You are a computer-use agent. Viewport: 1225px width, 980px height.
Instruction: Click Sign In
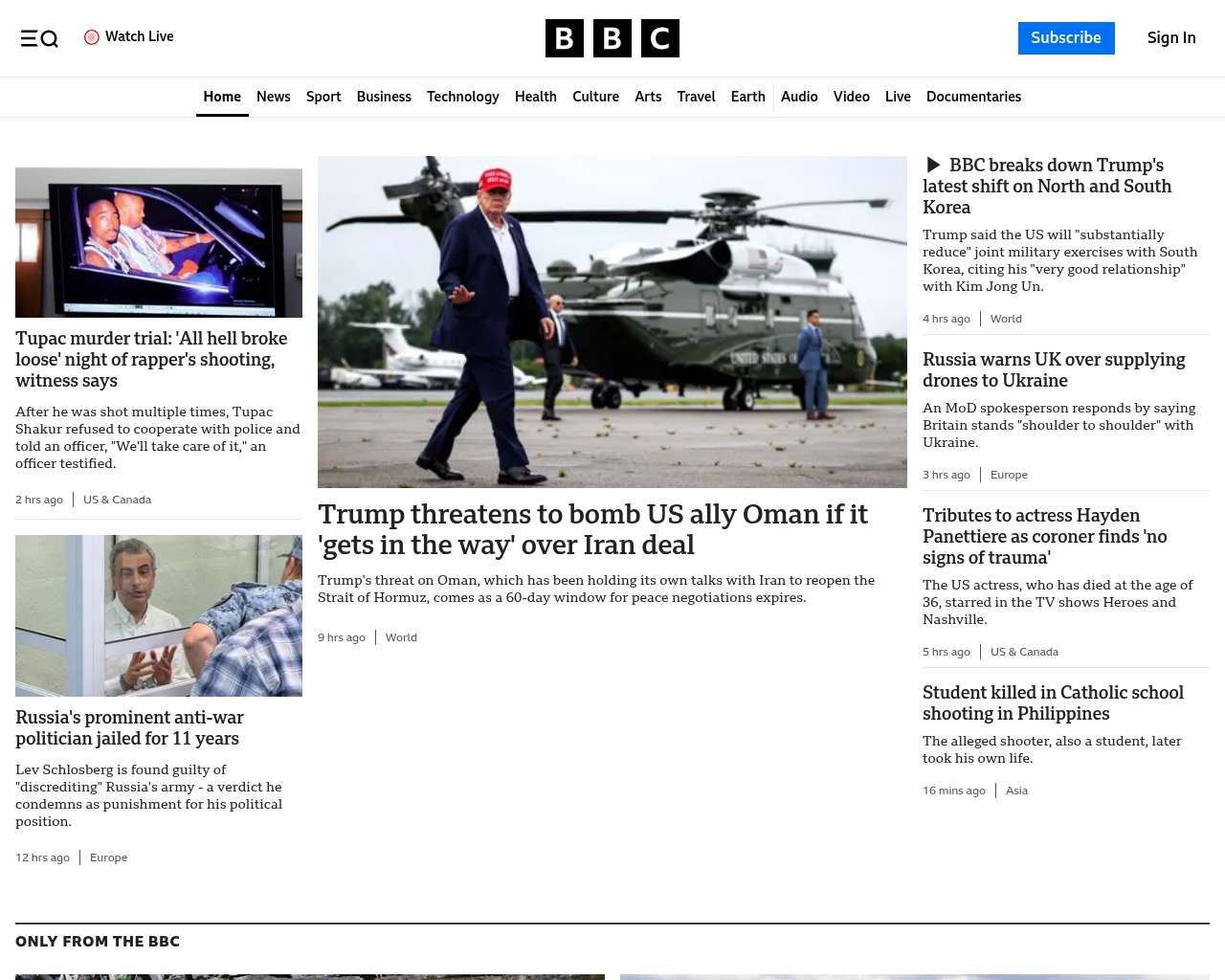[x=1171, y=38]
